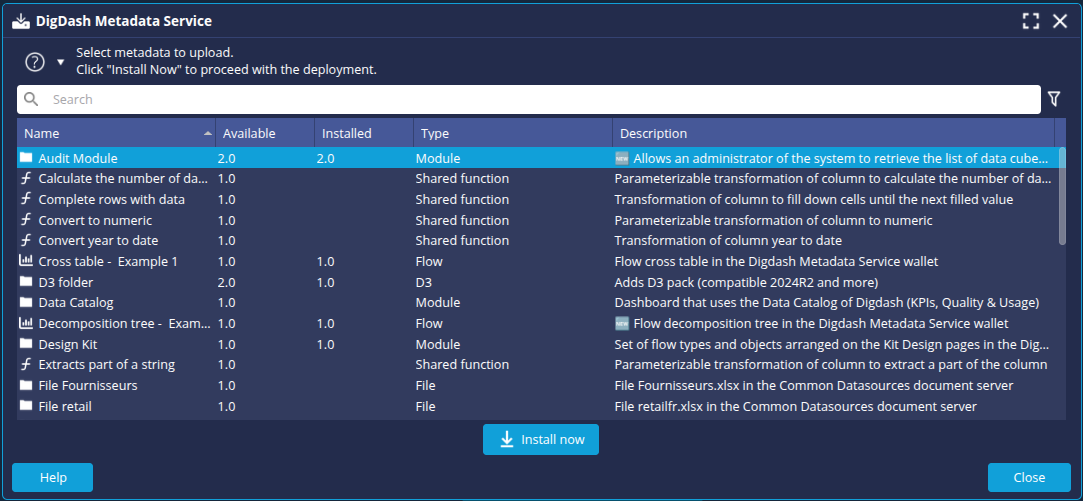The width and height of the screenshot is (1083, 501).
Task: Focus the Search input field
Action: coord(529,100)
